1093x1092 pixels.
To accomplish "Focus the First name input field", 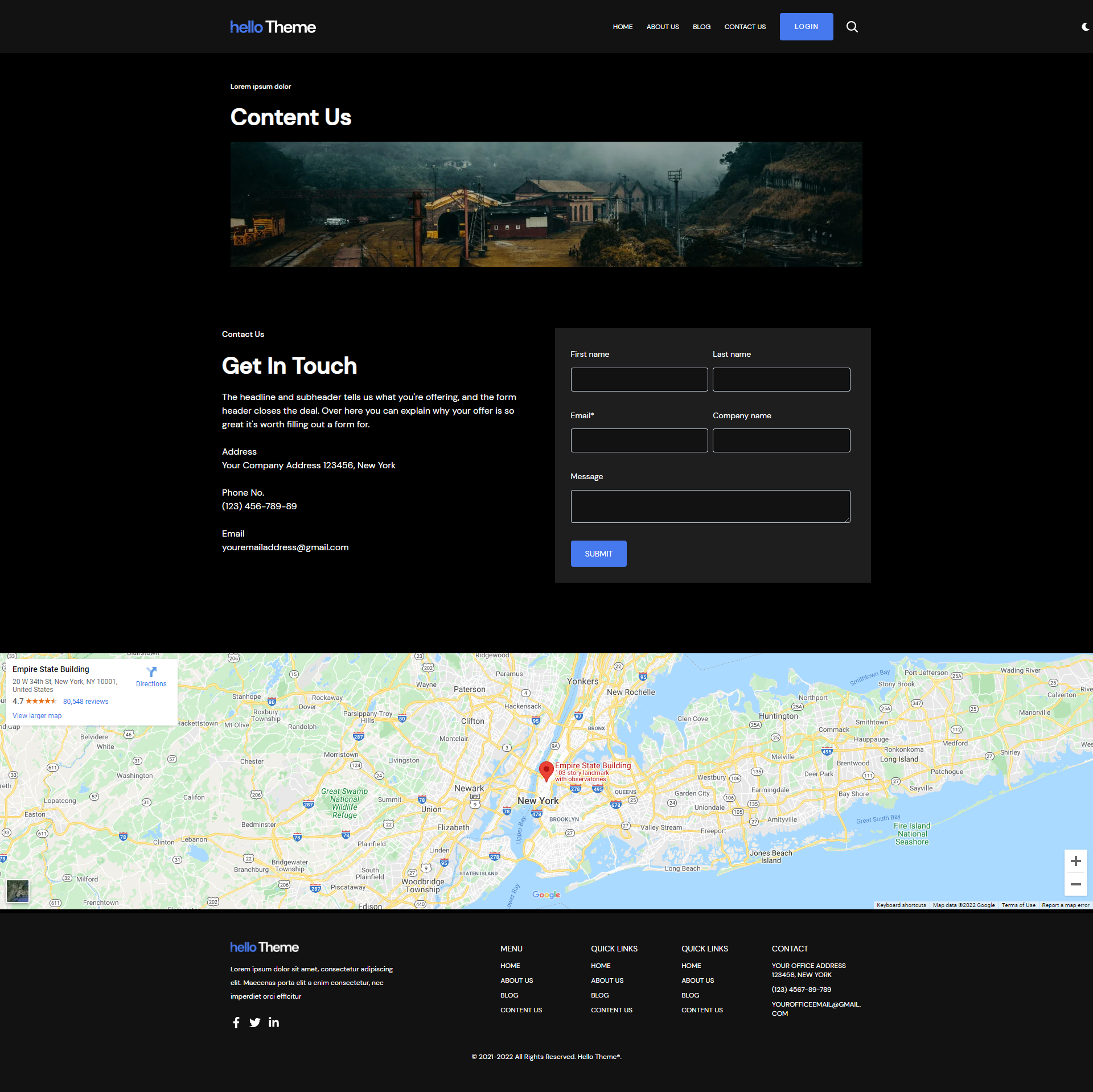I will [x=639, y=380].
